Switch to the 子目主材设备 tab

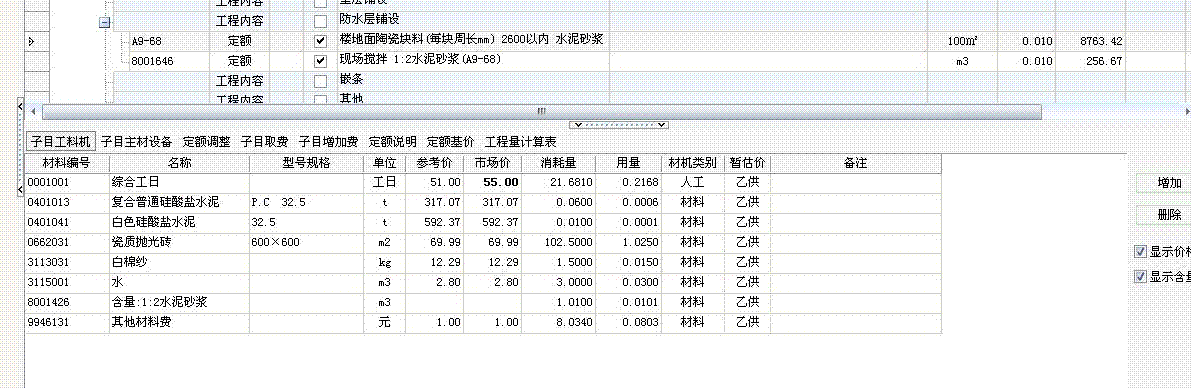tap(137, 141)
